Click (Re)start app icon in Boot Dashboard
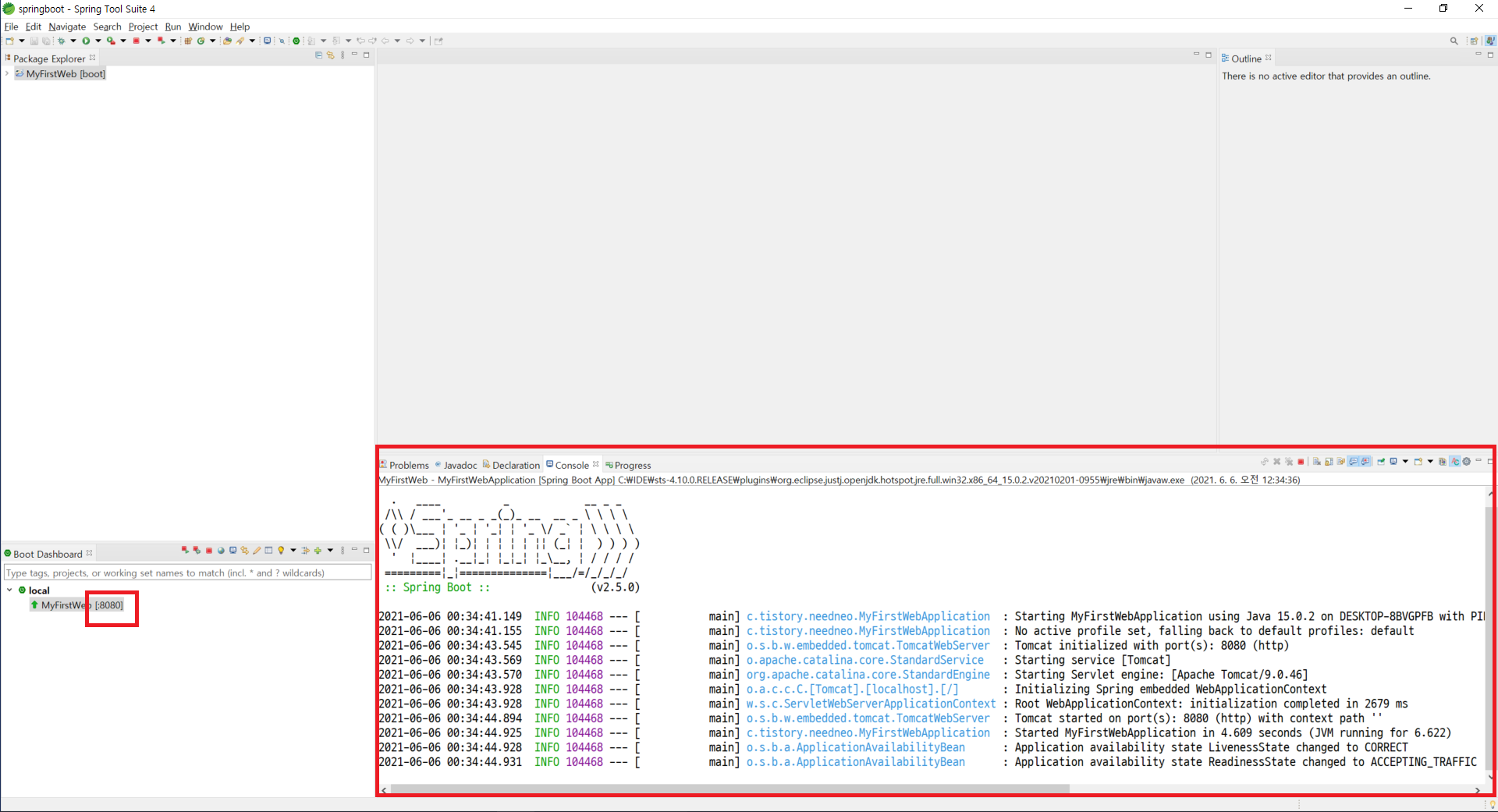This screenshot has height=812, width=1498. coord(186,550)
